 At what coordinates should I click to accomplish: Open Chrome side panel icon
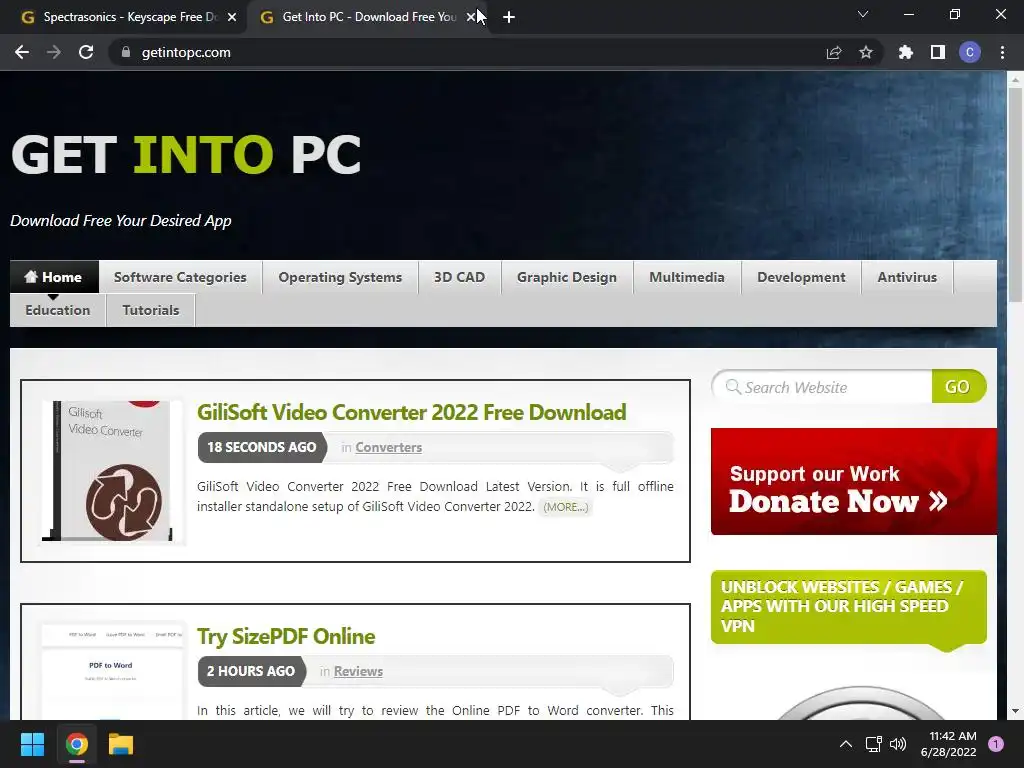(938, 52)
